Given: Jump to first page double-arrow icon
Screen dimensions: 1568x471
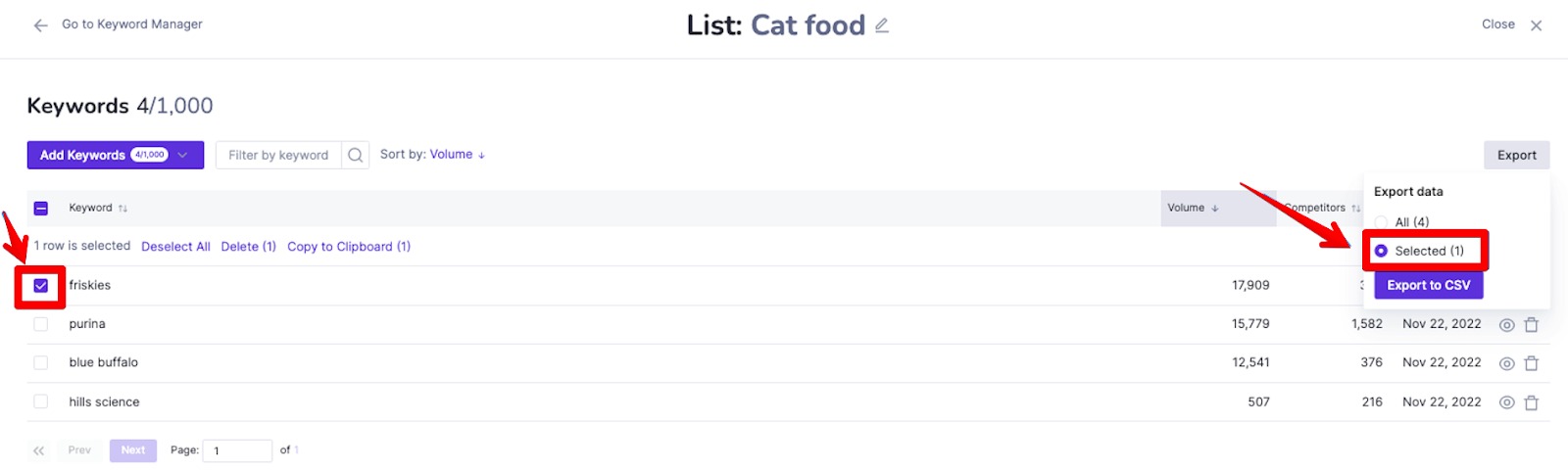Looking at the screenshot, I should (39, 451).
